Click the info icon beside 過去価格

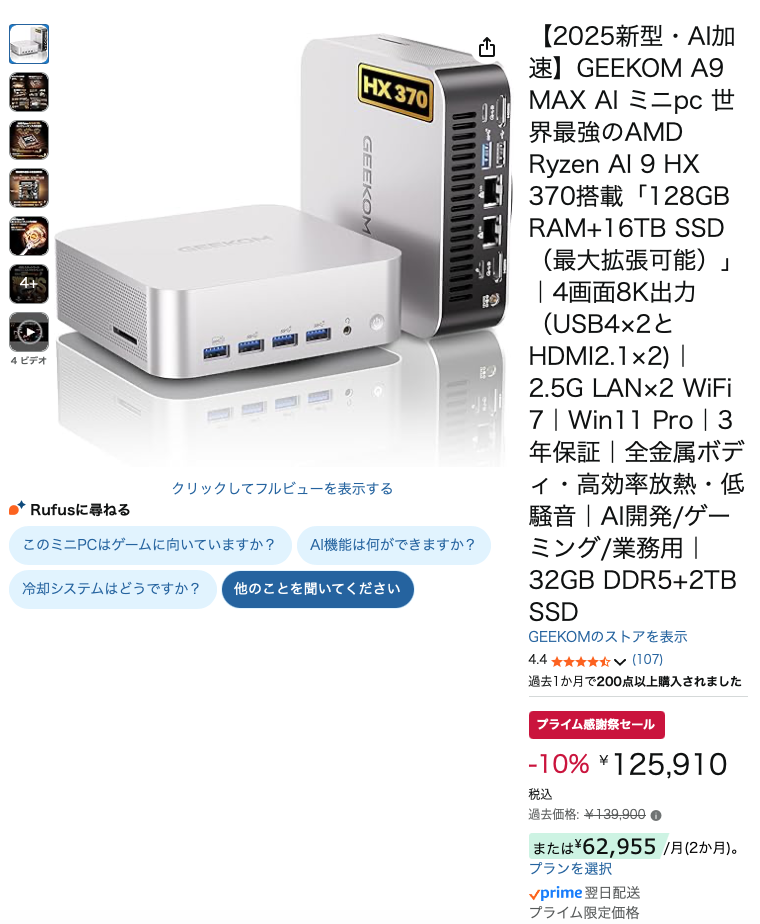[656, 816]
